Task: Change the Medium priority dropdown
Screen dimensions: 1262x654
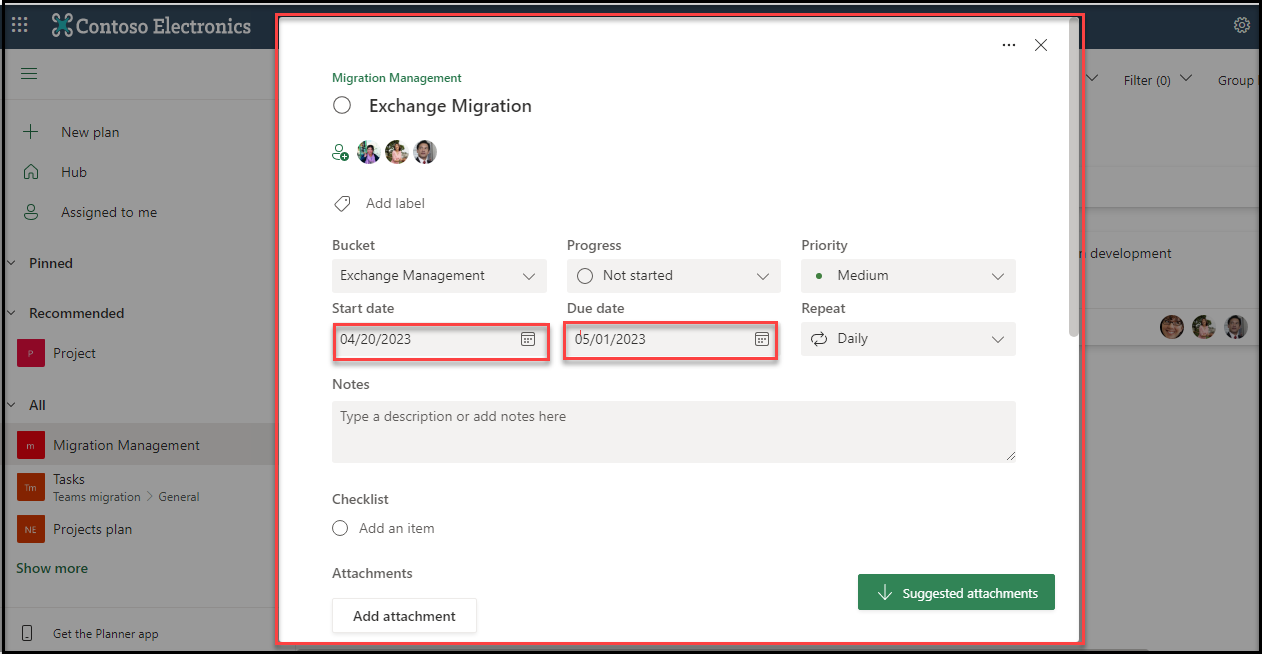Action: (908, 276)
